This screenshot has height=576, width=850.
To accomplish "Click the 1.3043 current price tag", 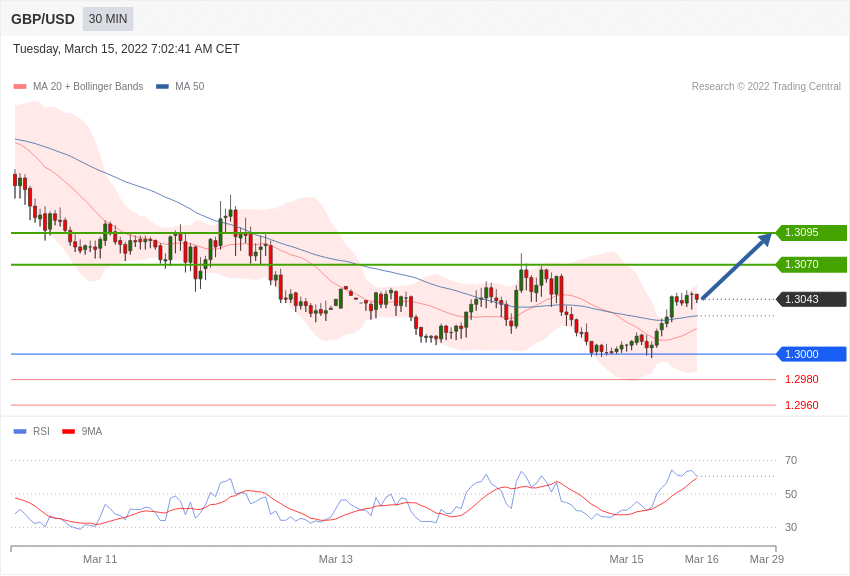I will click(x=811, y=299).
